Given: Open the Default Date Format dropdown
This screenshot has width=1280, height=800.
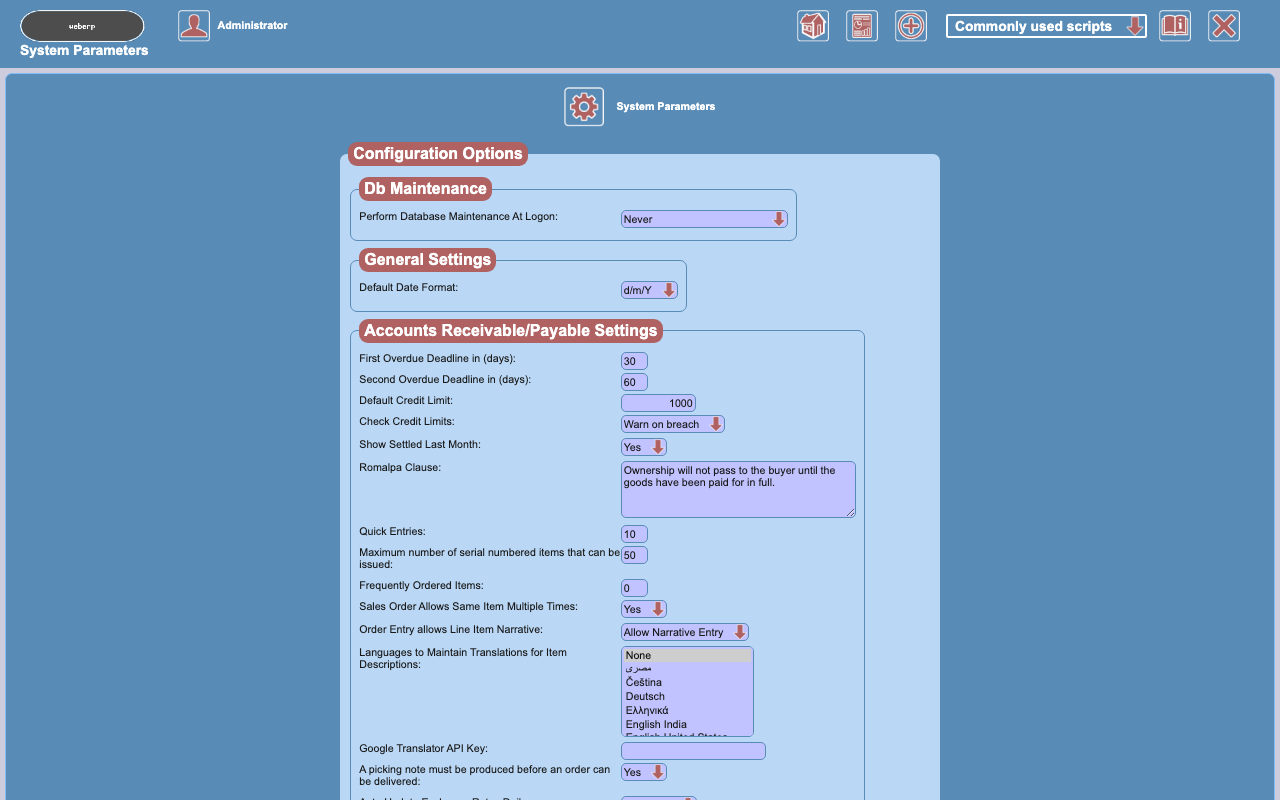Looking at the screenshot, I should (649, 290).
